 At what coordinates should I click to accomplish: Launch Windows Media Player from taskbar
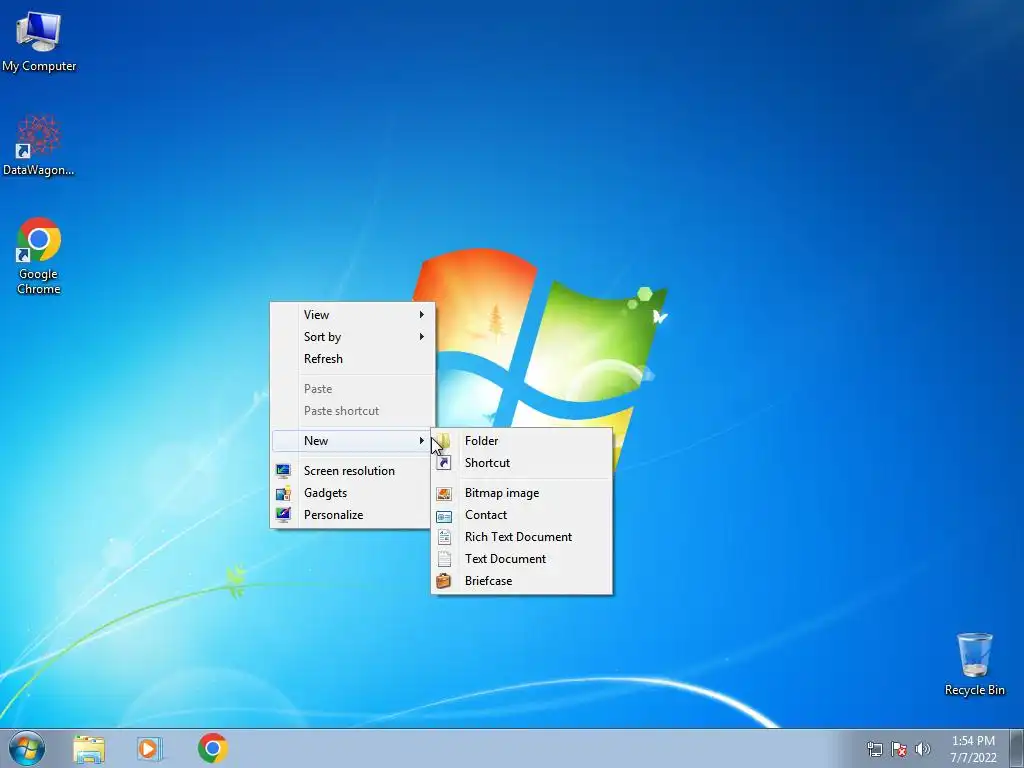point(150,748)
